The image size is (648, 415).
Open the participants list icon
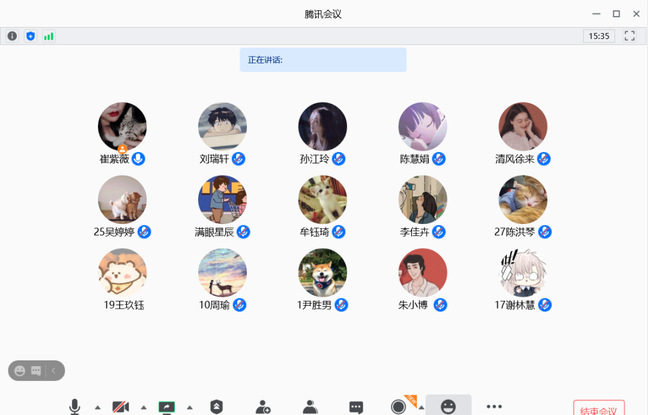[x=310, y=406]
